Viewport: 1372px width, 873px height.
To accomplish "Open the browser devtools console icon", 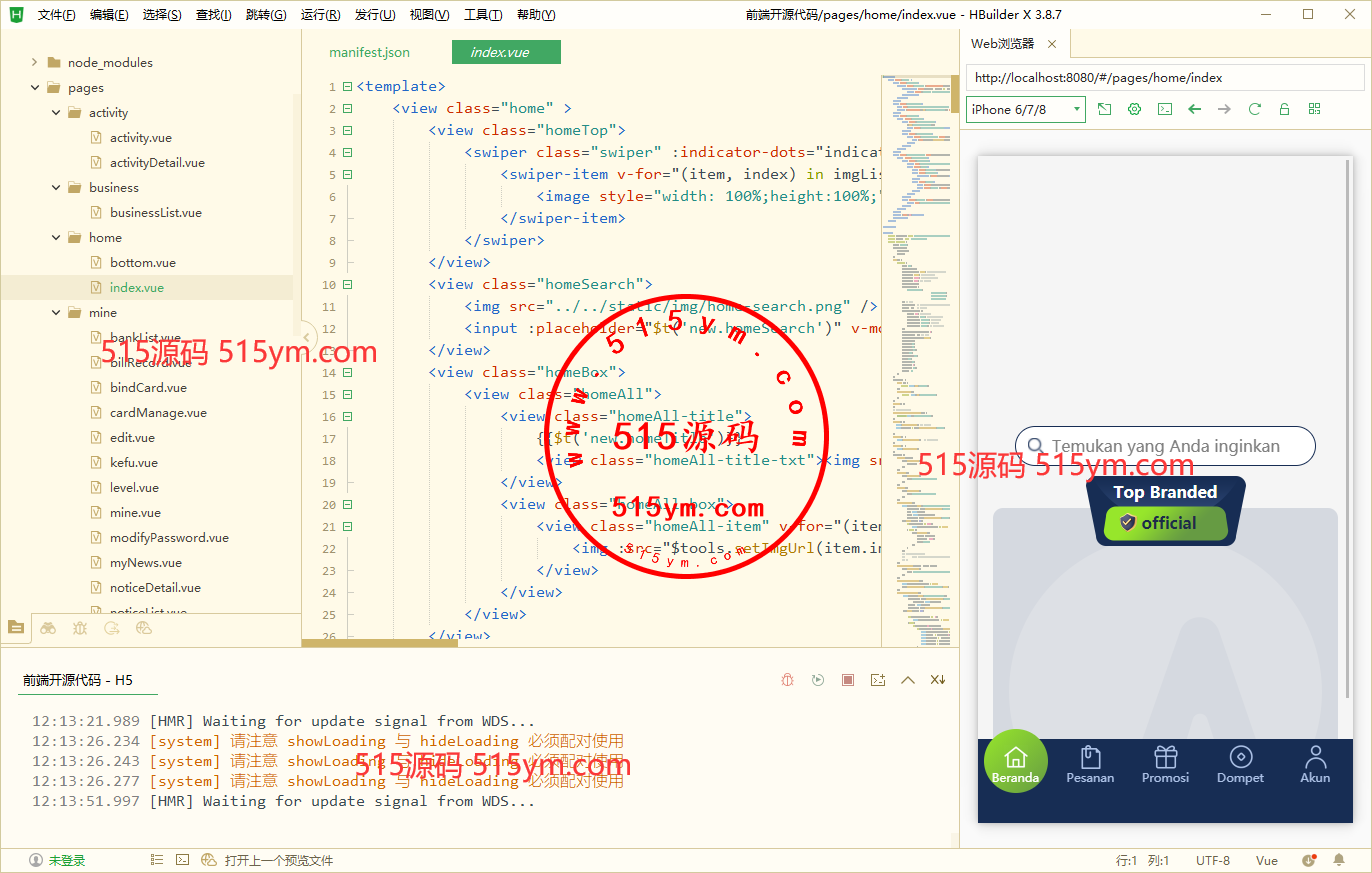I will (x=1164, y=109).
